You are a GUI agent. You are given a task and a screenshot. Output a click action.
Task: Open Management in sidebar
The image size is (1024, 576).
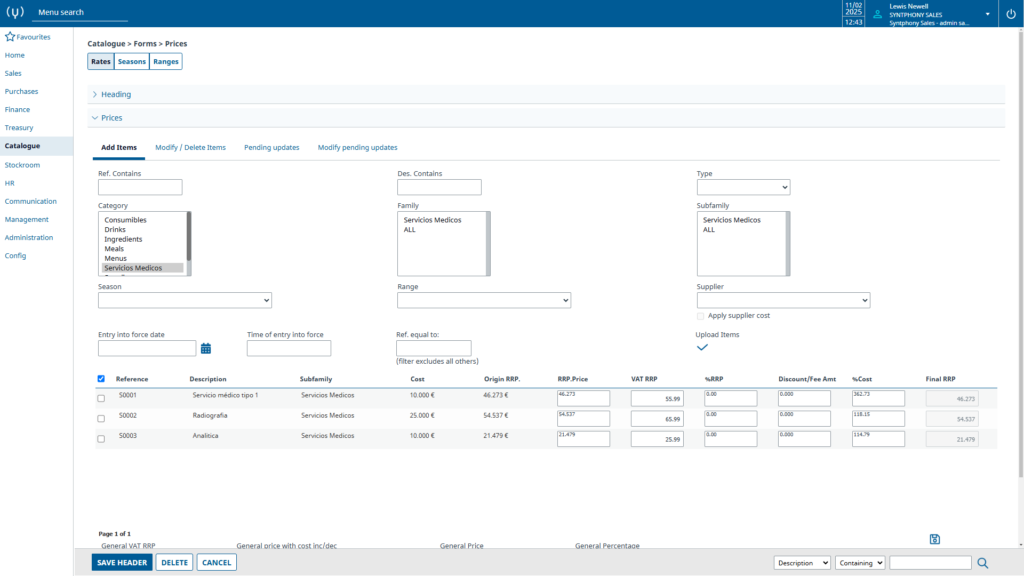click(x=27, y=220)
